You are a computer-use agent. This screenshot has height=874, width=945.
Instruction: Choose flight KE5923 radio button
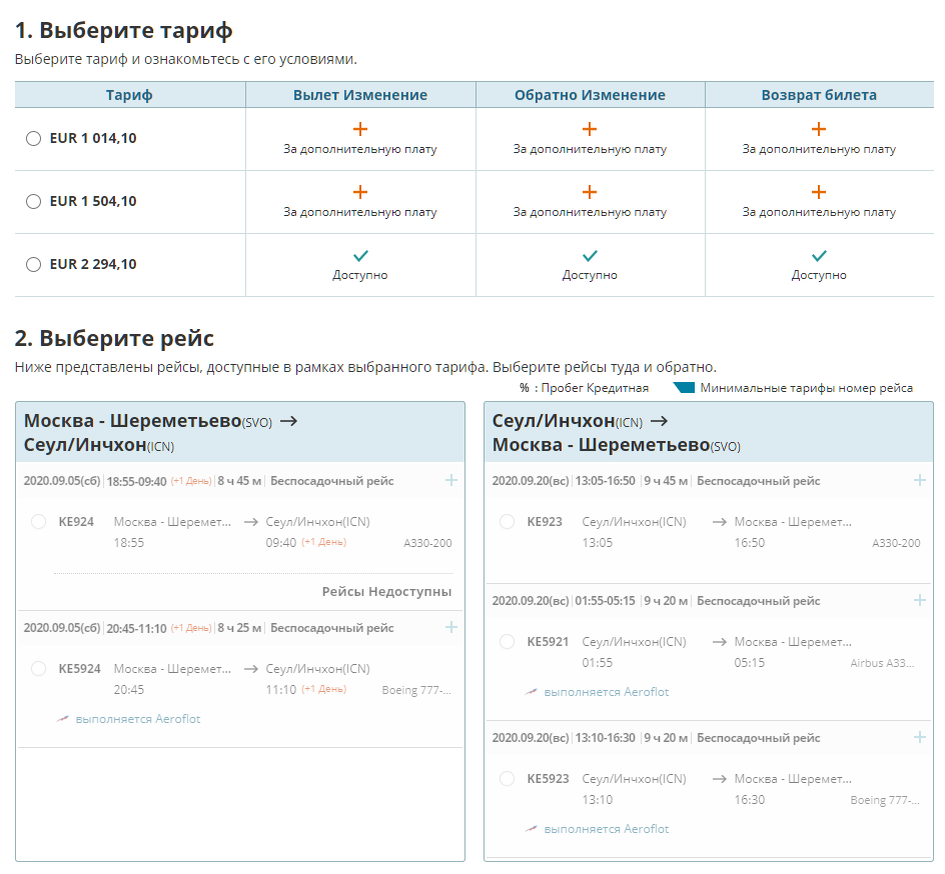pos(507,779)
